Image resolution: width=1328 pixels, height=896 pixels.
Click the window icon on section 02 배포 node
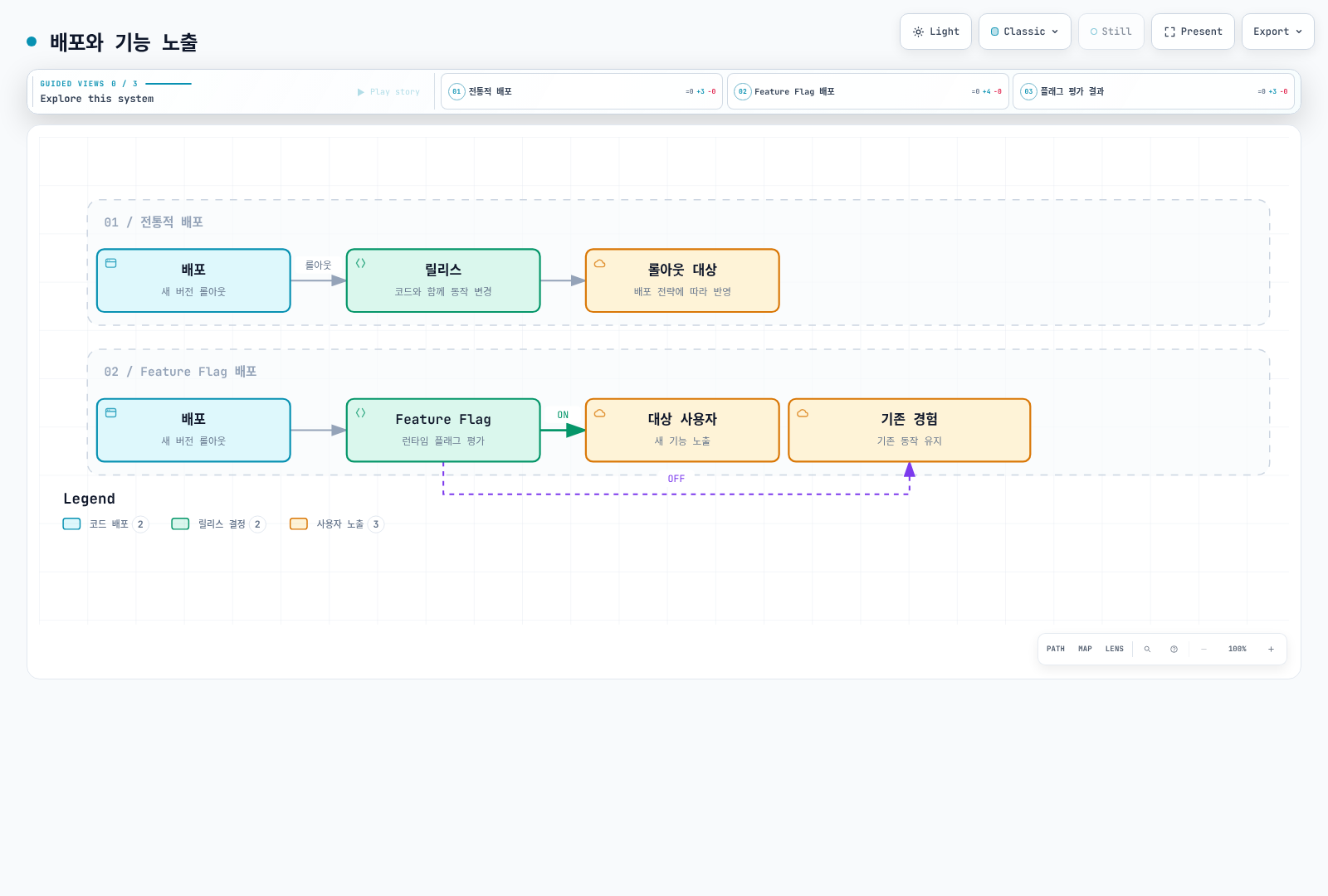tap(111, 412)
